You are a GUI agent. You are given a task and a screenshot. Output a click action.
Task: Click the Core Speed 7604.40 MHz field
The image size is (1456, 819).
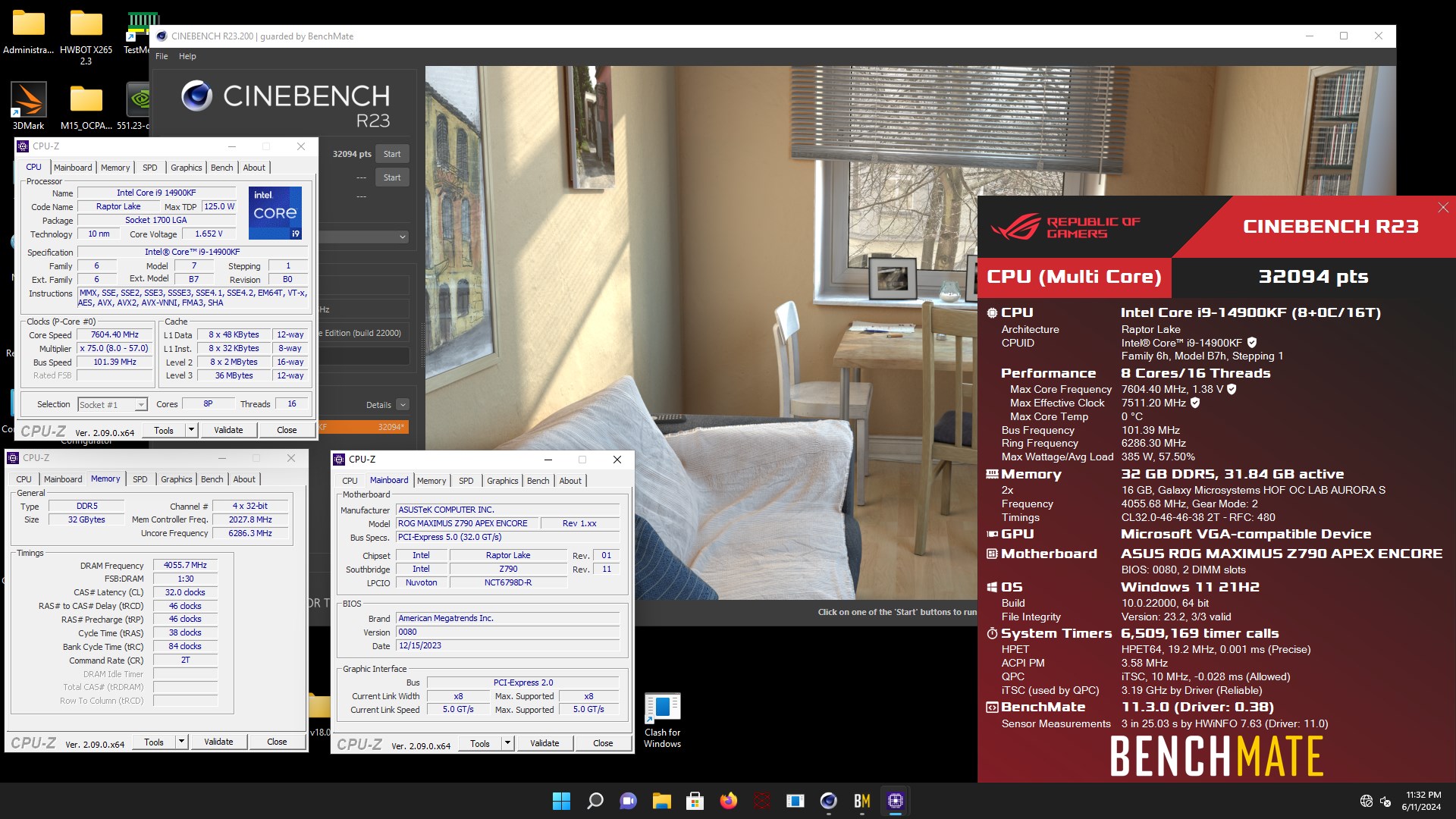(115, 334)
